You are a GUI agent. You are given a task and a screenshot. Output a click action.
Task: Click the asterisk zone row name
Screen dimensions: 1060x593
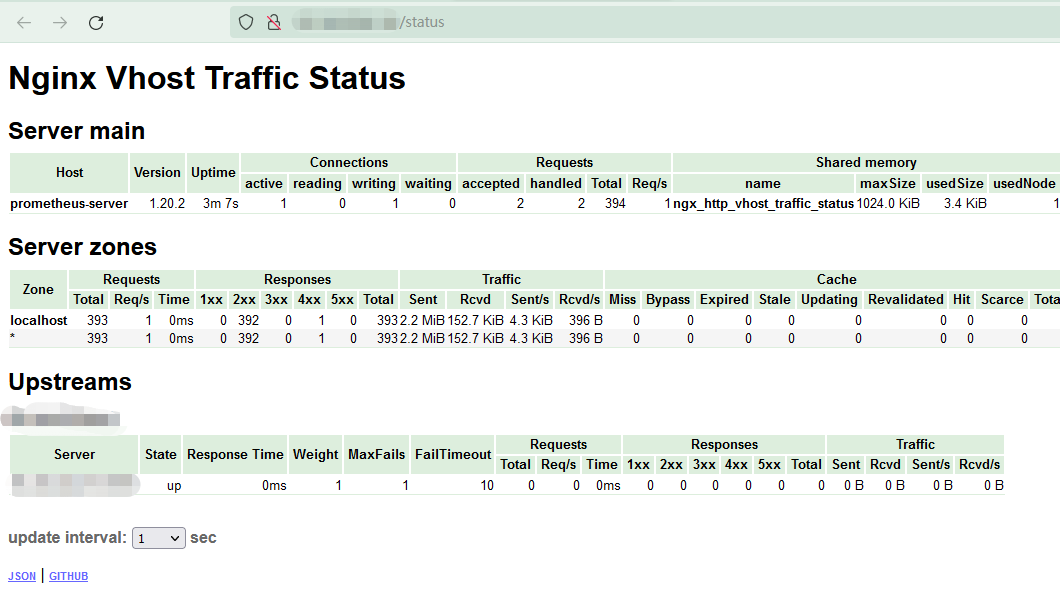point(13,337)
